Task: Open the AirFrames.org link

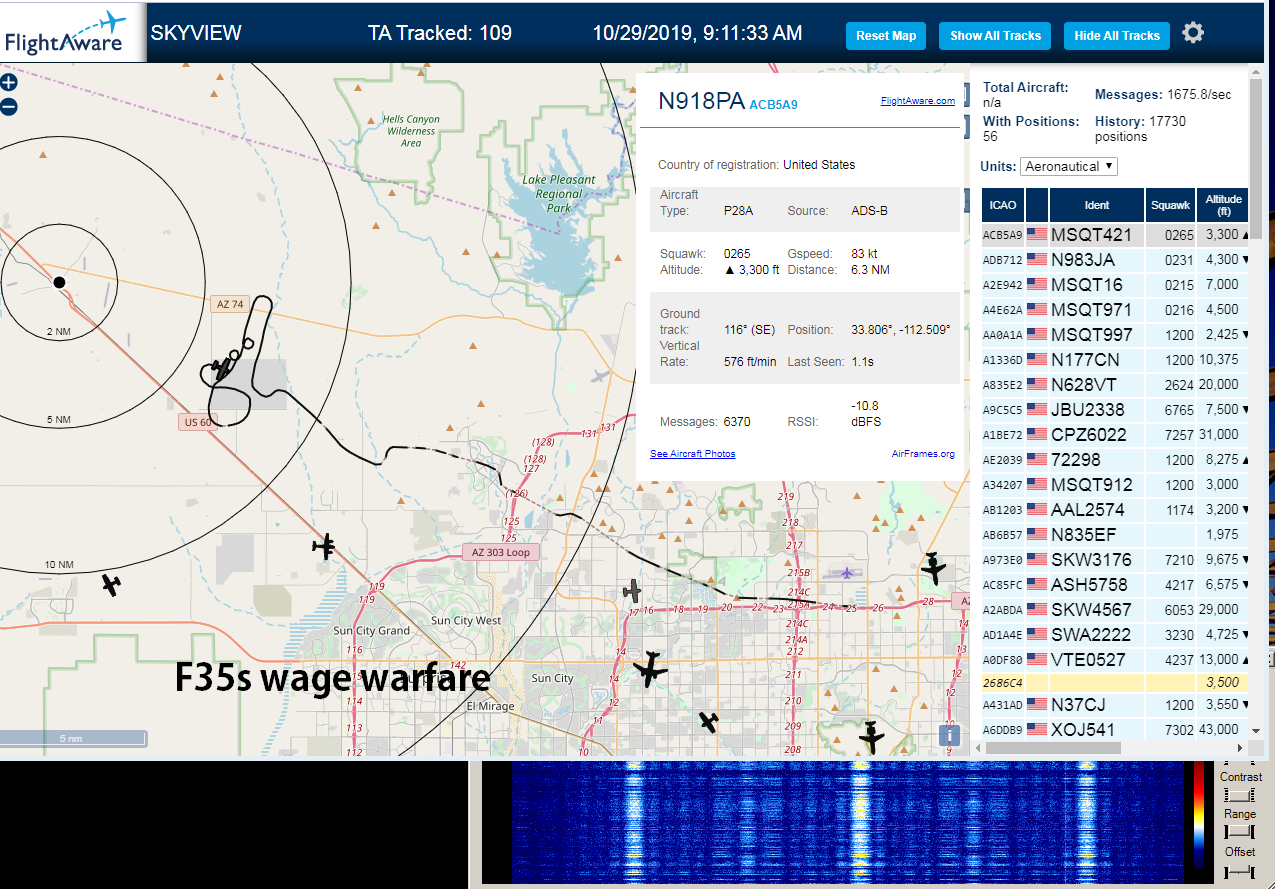Action: click(x=923, y=454)
